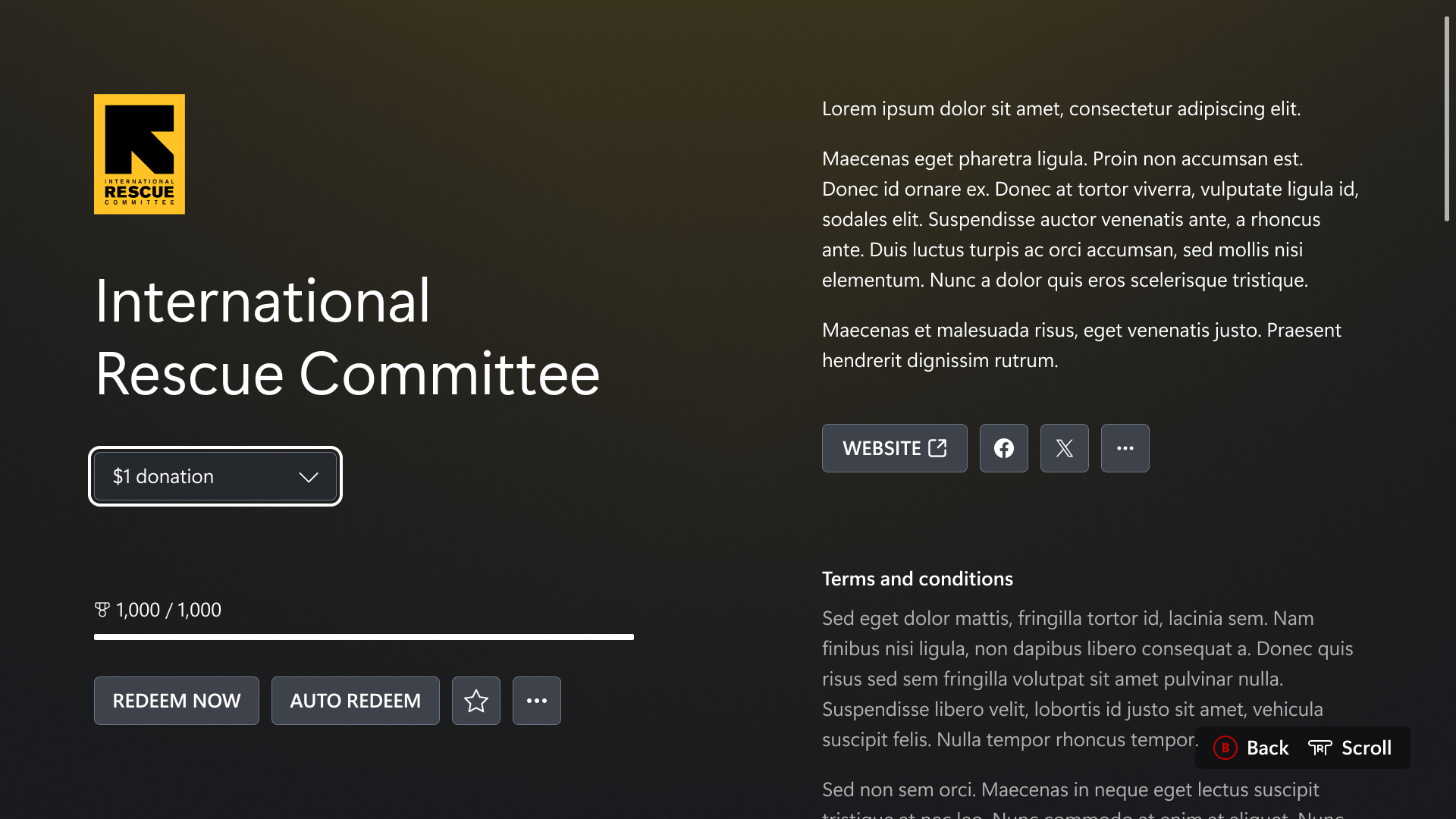
Task: Open more options beside star button
Action: (537, 701)
